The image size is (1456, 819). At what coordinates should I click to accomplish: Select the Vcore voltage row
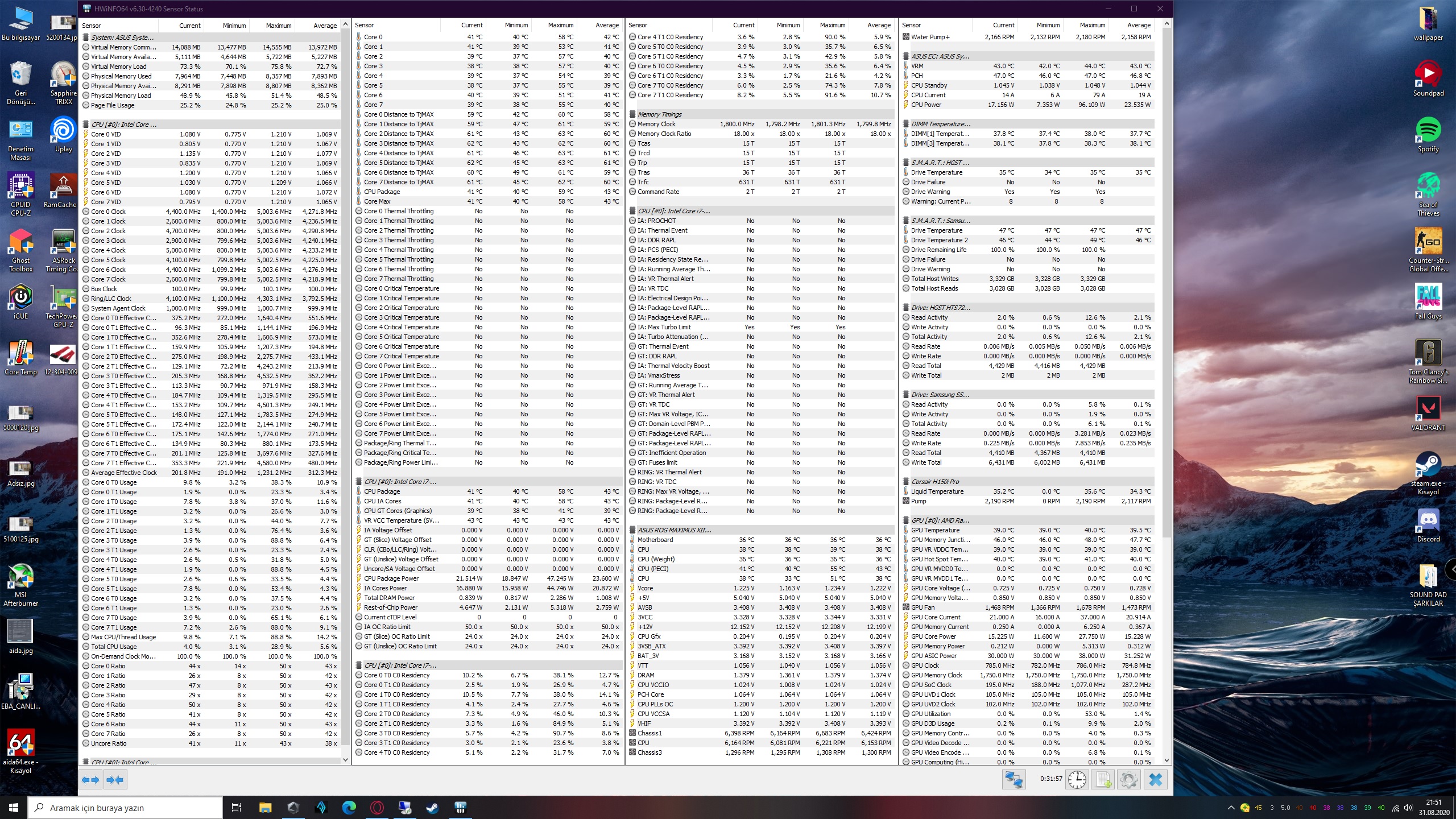[762, 588]
